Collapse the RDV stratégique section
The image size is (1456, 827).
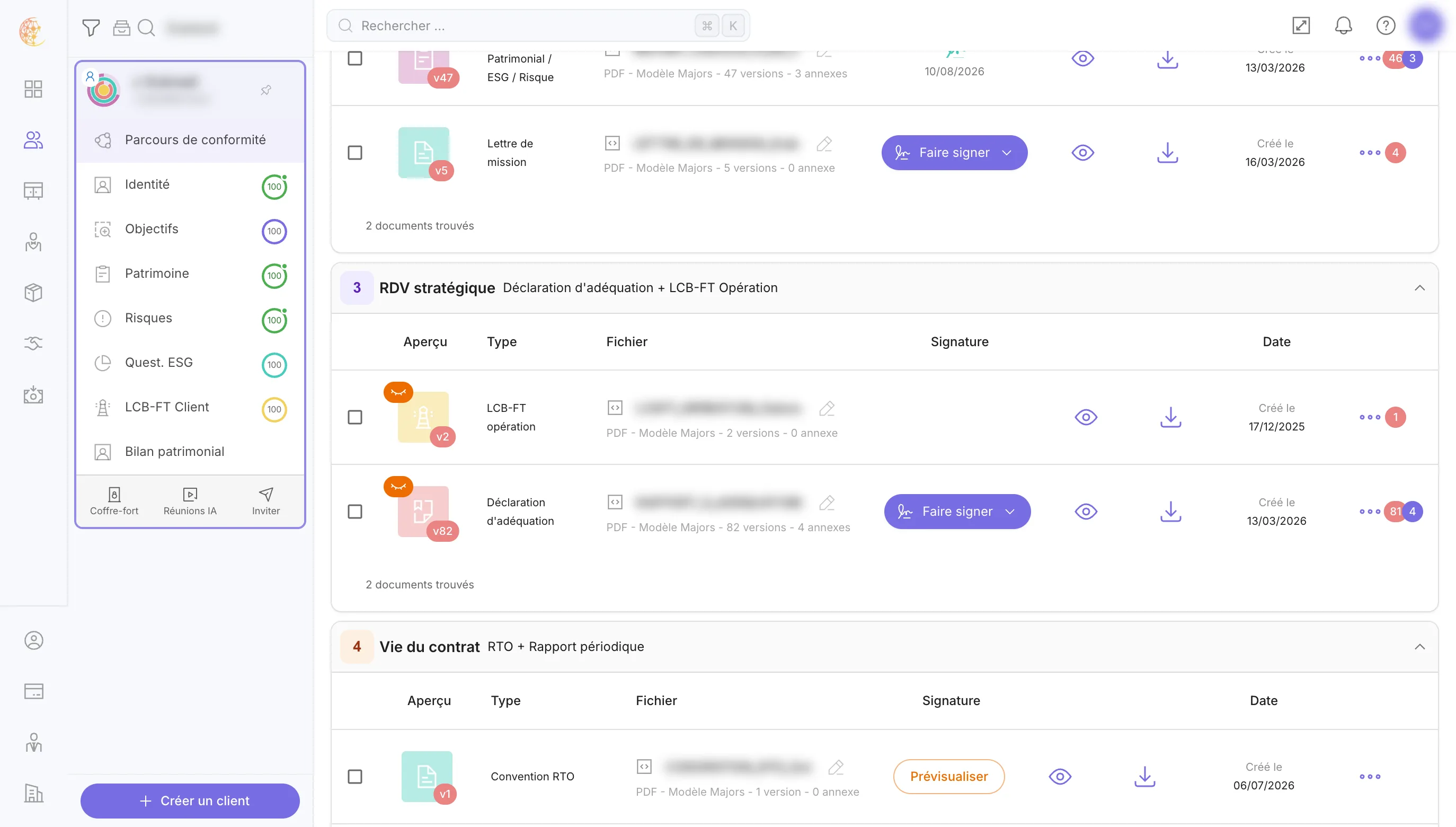click(x=1419, y=288)
